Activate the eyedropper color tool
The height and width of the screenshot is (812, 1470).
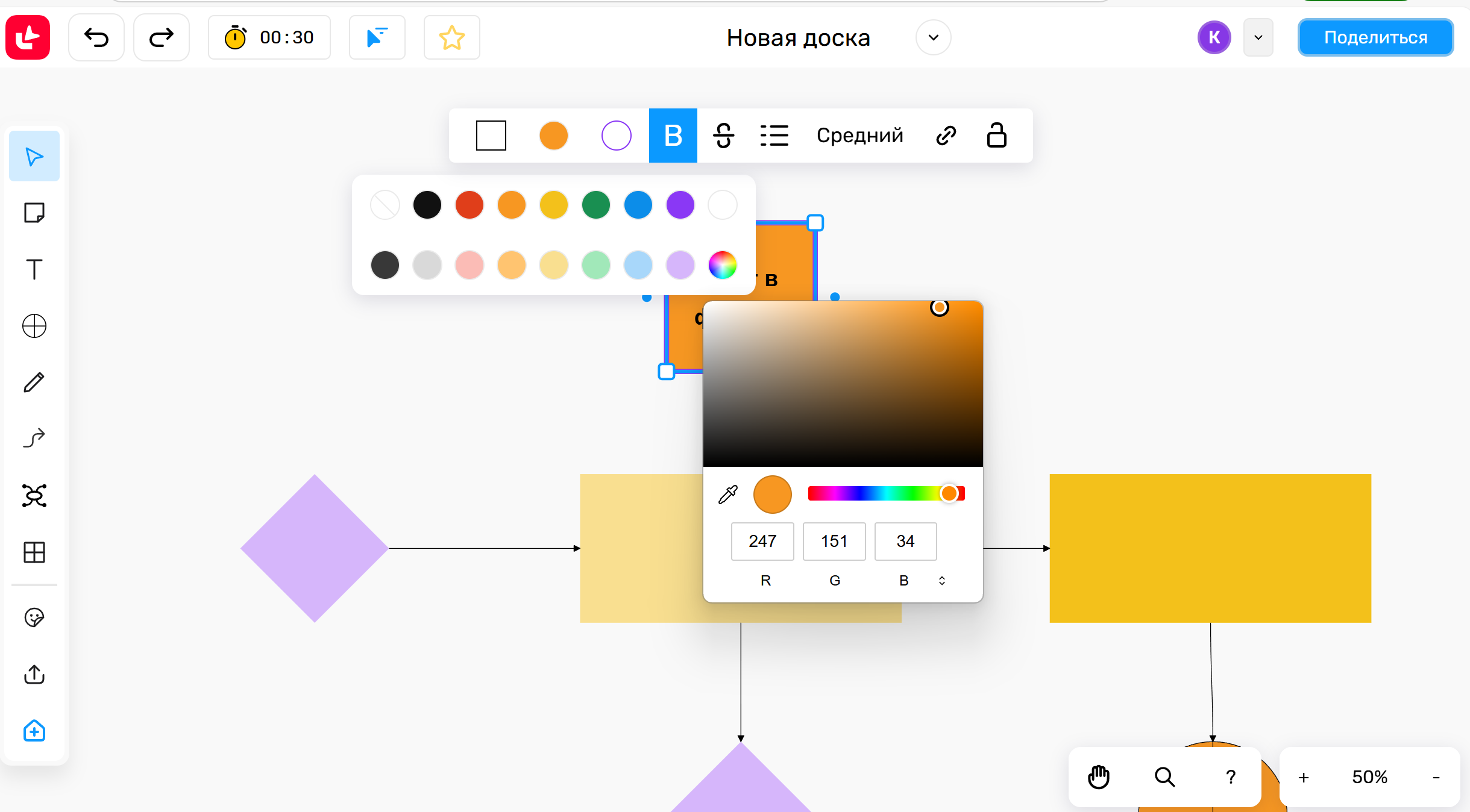[x=728, y=495]
